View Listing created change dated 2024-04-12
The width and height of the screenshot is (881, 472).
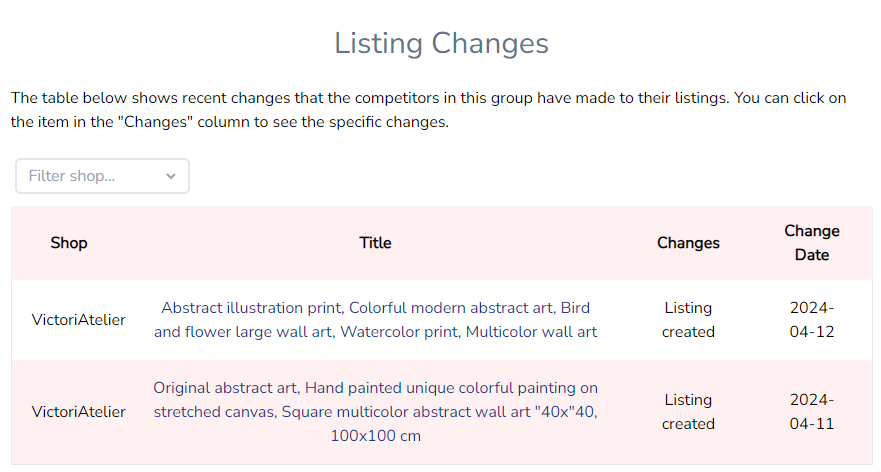click(x=688, y=320)
